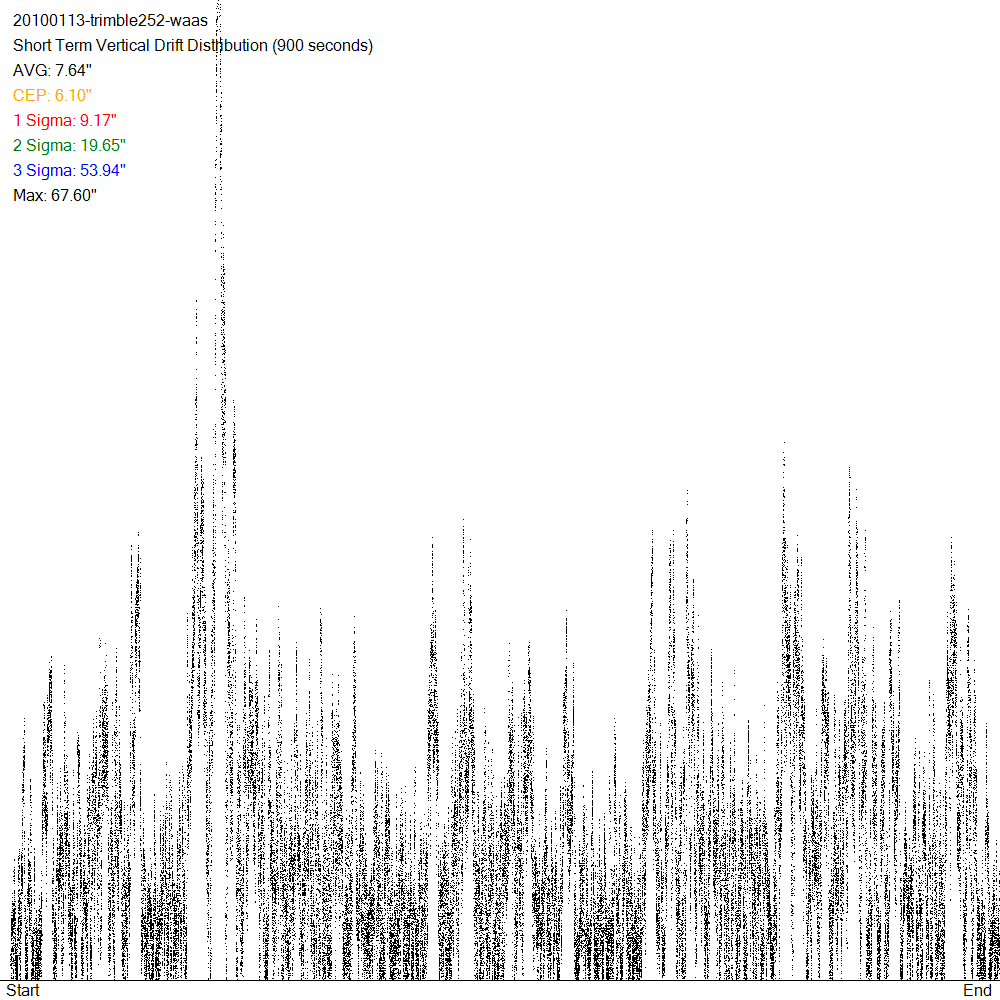Click the blue "3 Sigma:" label
1000x1000 pixels.
[44, 170]
